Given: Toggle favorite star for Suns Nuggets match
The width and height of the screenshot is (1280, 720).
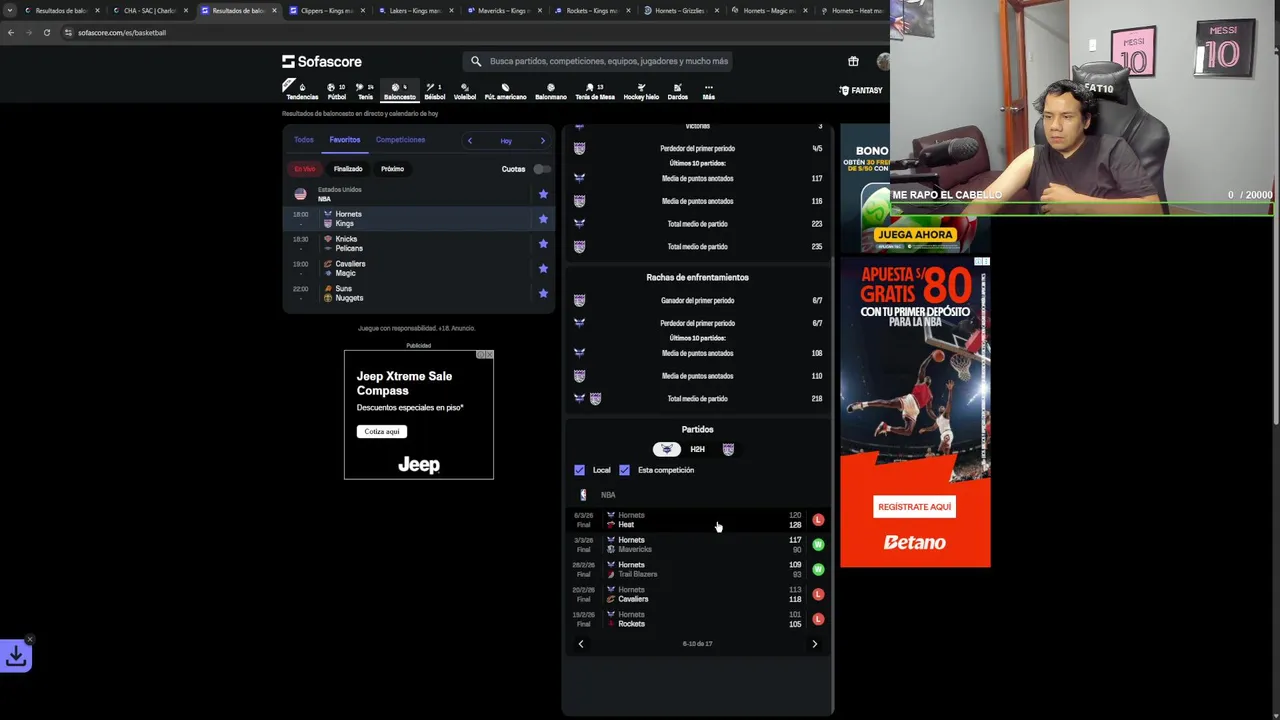Looking at the screenshot, I should tap(543, 293).
